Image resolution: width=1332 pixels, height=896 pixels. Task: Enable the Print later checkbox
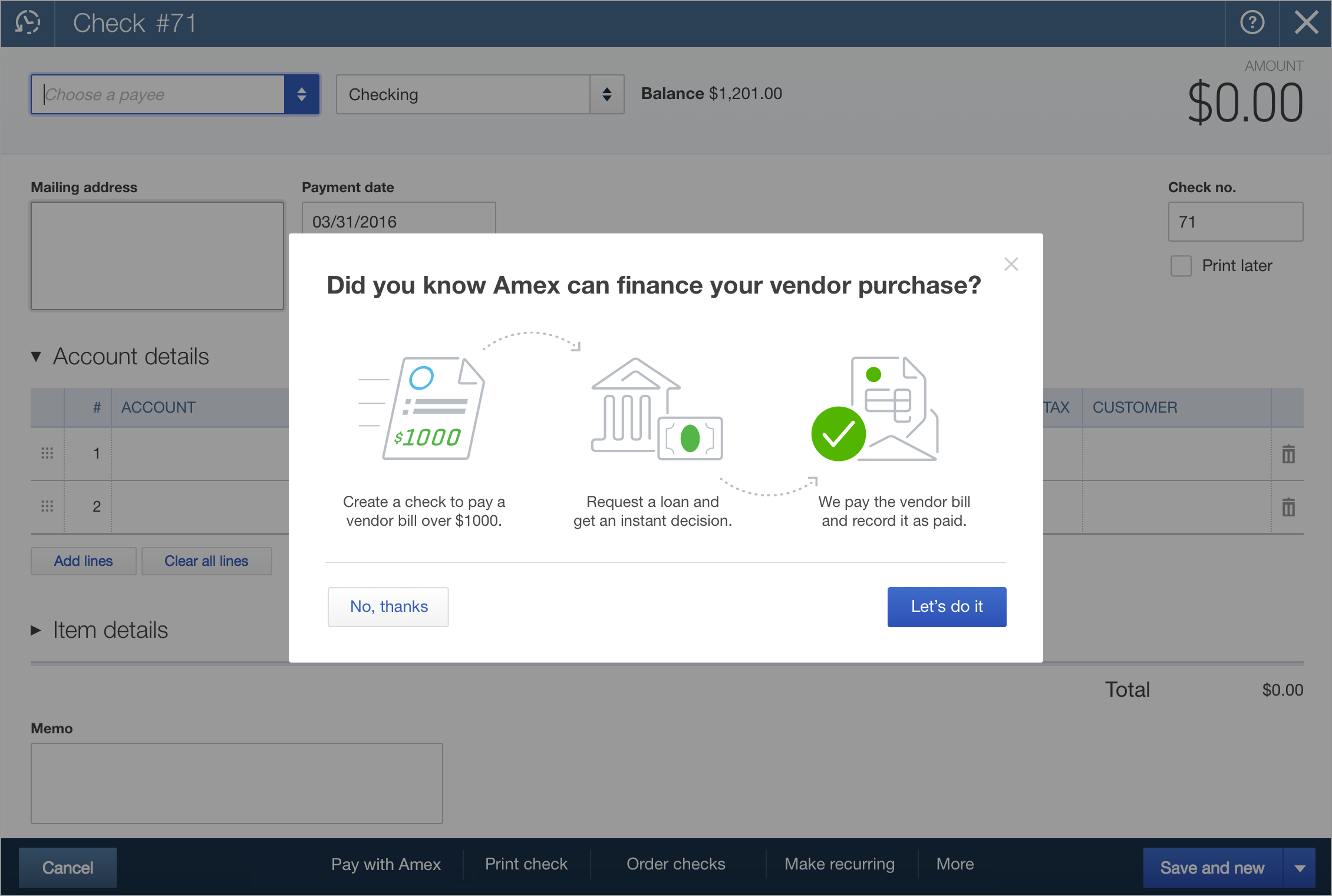point(1181,266)
